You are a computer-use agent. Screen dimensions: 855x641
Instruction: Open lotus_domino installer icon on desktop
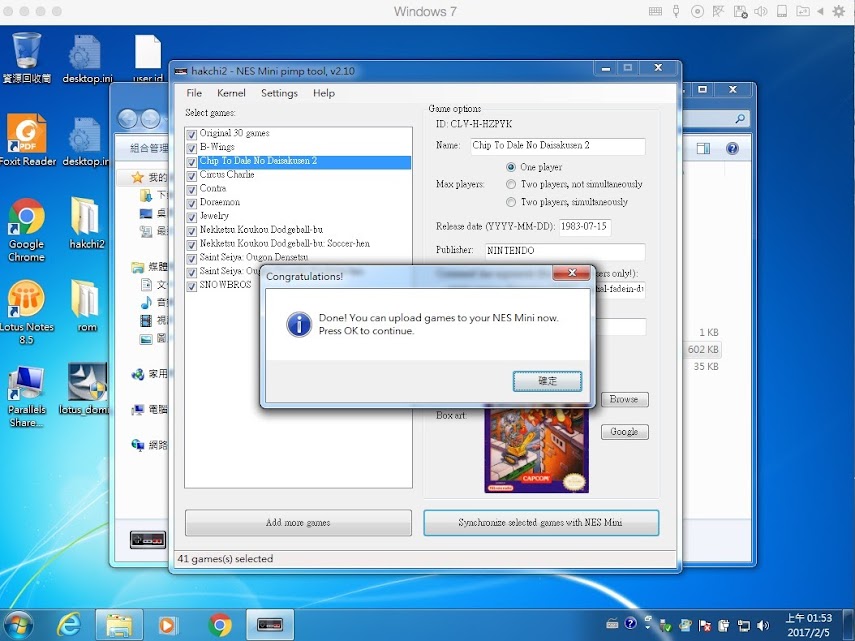[86, 389]
